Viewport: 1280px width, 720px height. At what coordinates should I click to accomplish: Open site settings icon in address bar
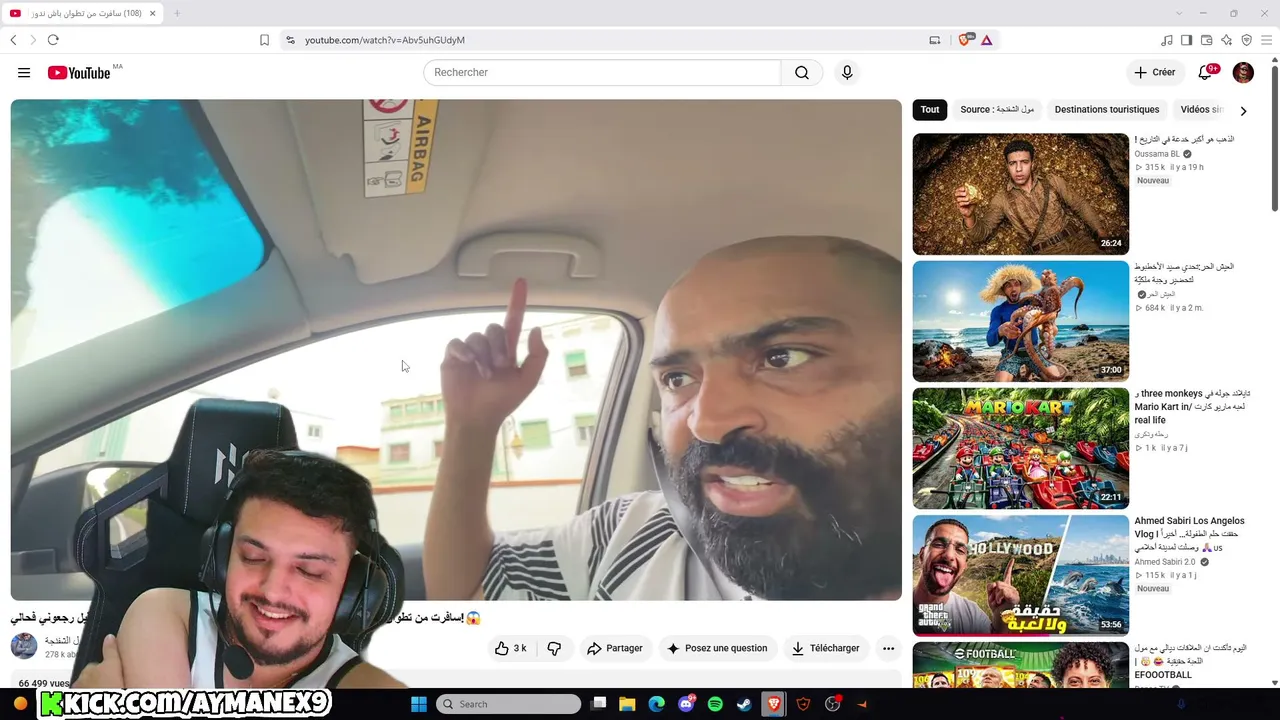tap(290, 40)
